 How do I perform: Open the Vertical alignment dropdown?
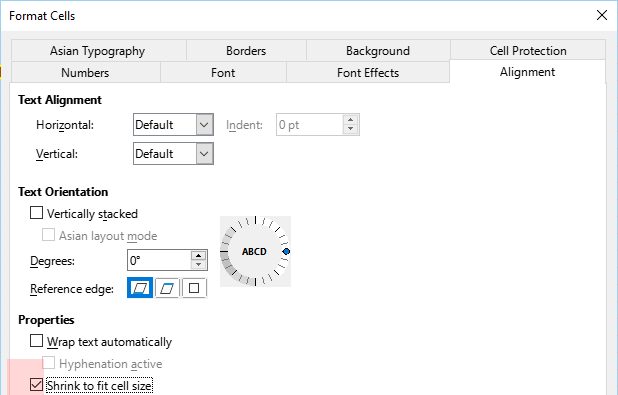[205, 153]
